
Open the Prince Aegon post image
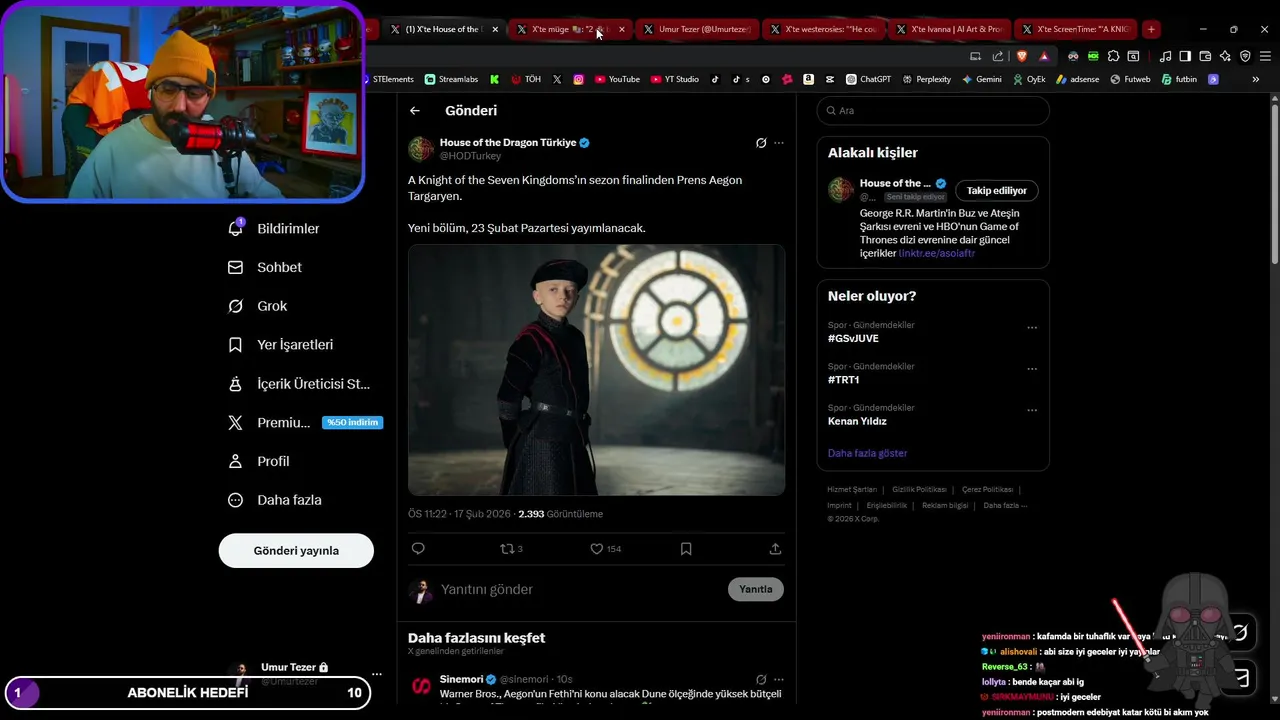point(596,370)
